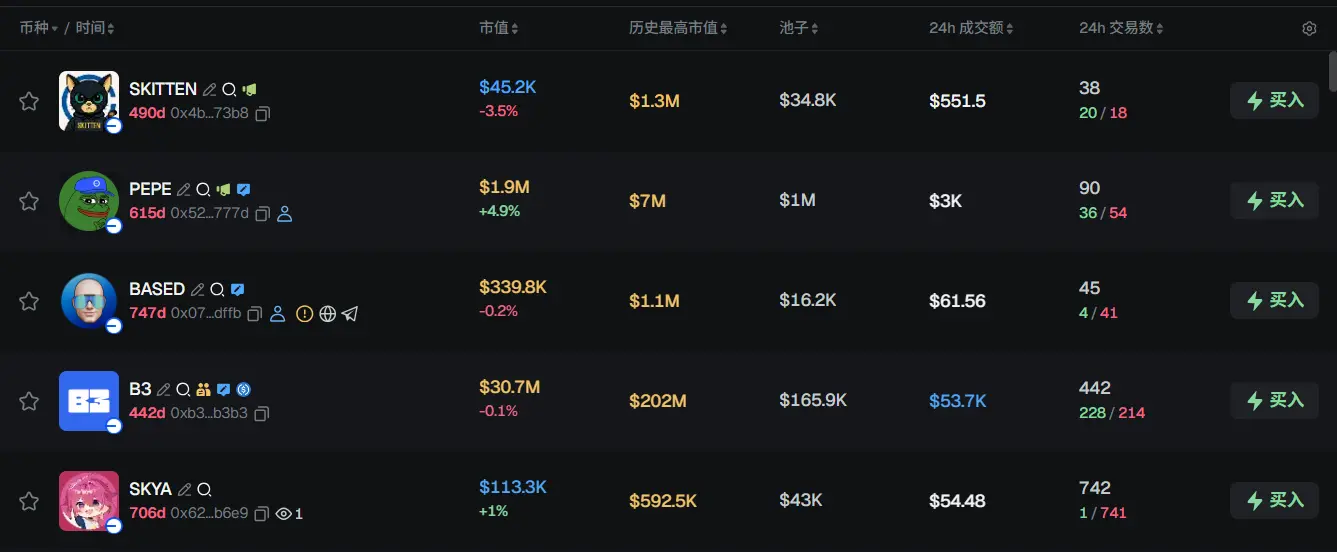1337x552 pixels.
Task: Open table settings gear icon
Action: (1309, 29)
